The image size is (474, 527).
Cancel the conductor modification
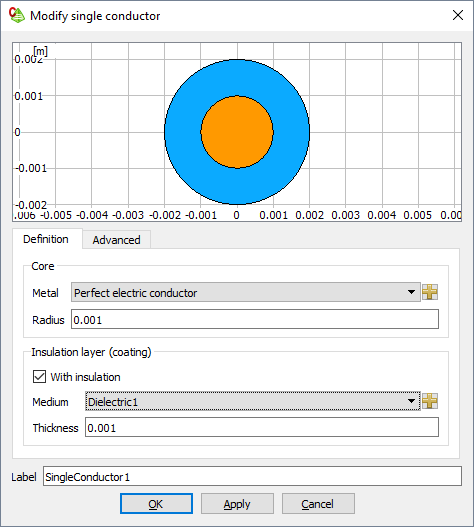[x=318, y=504]
